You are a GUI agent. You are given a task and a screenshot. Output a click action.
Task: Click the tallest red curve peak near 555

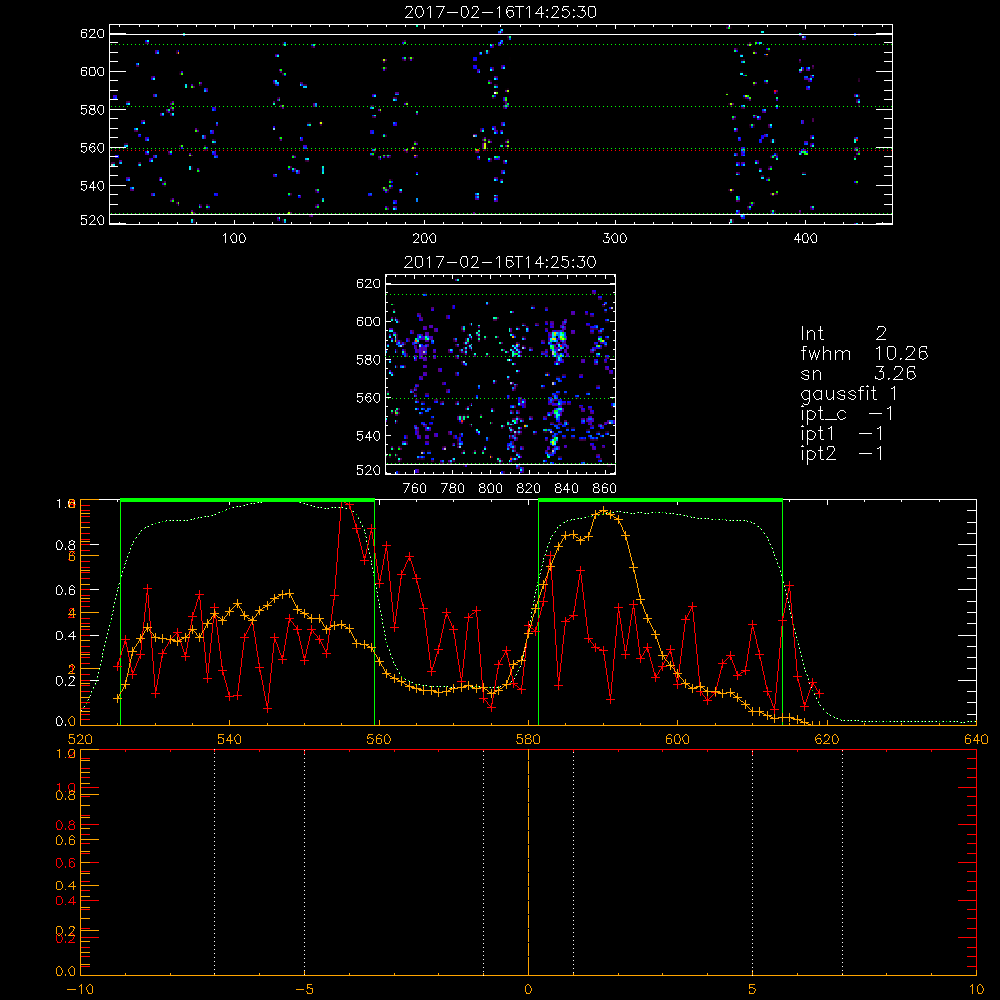click(344, 503)
